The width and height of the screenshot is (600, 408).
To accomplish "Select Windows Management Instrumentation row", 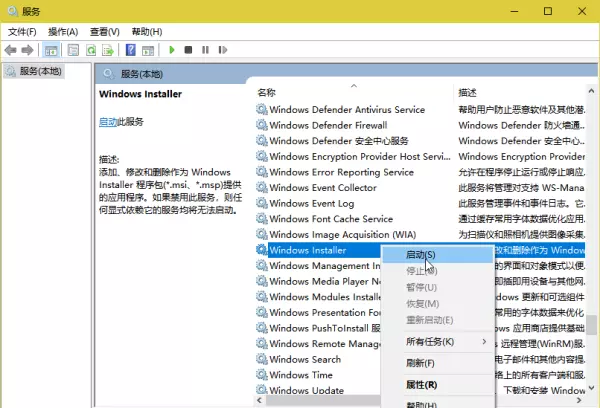I will click(x=318, y=266).
